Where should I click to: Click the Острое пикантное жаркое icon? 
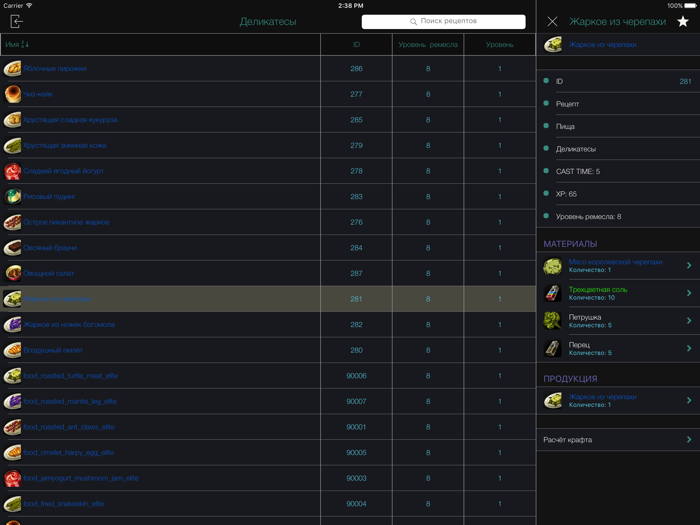pos(12,222)
